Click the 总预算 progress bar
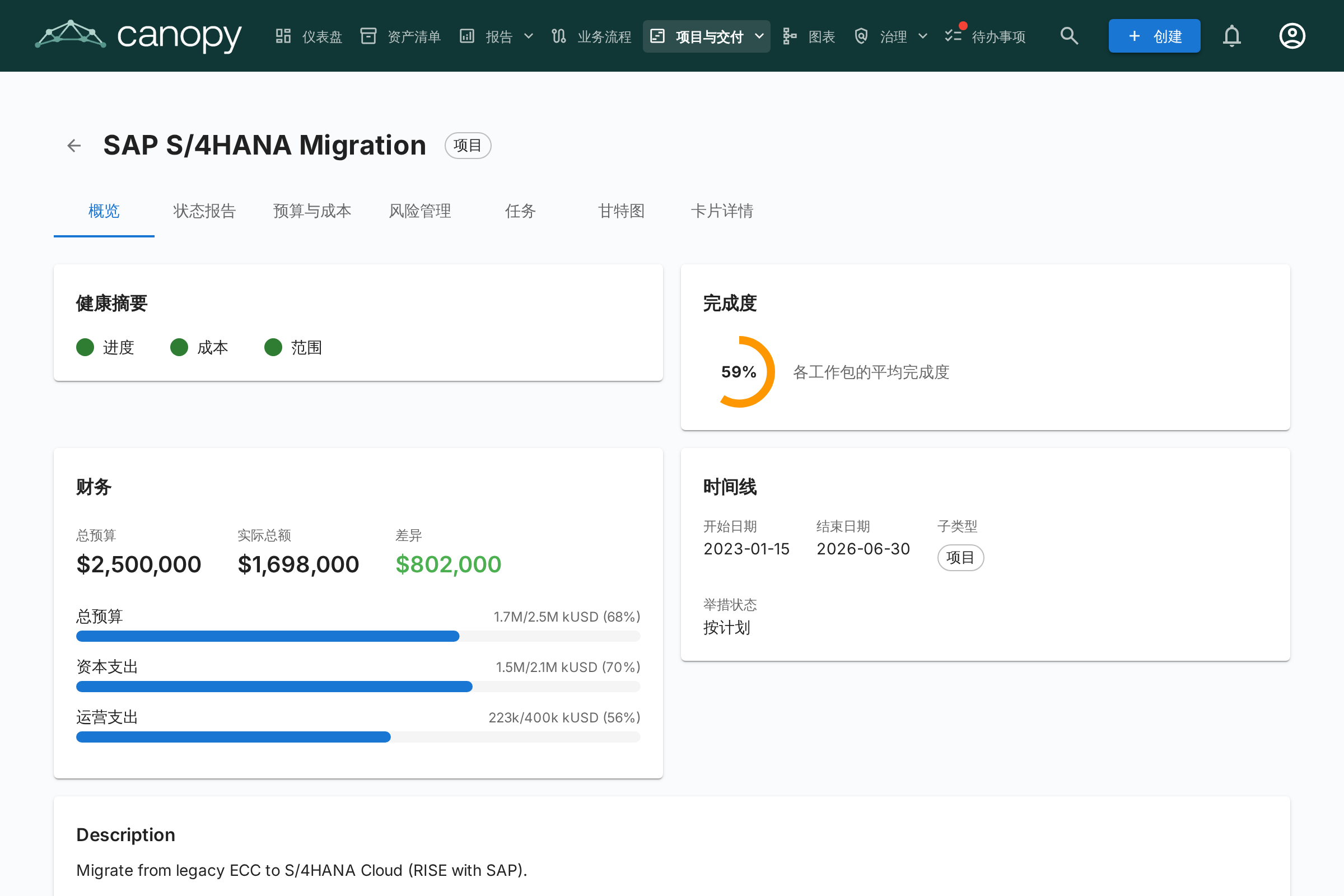This screenshot has width=1344, height=896. (x=358, y=637)
